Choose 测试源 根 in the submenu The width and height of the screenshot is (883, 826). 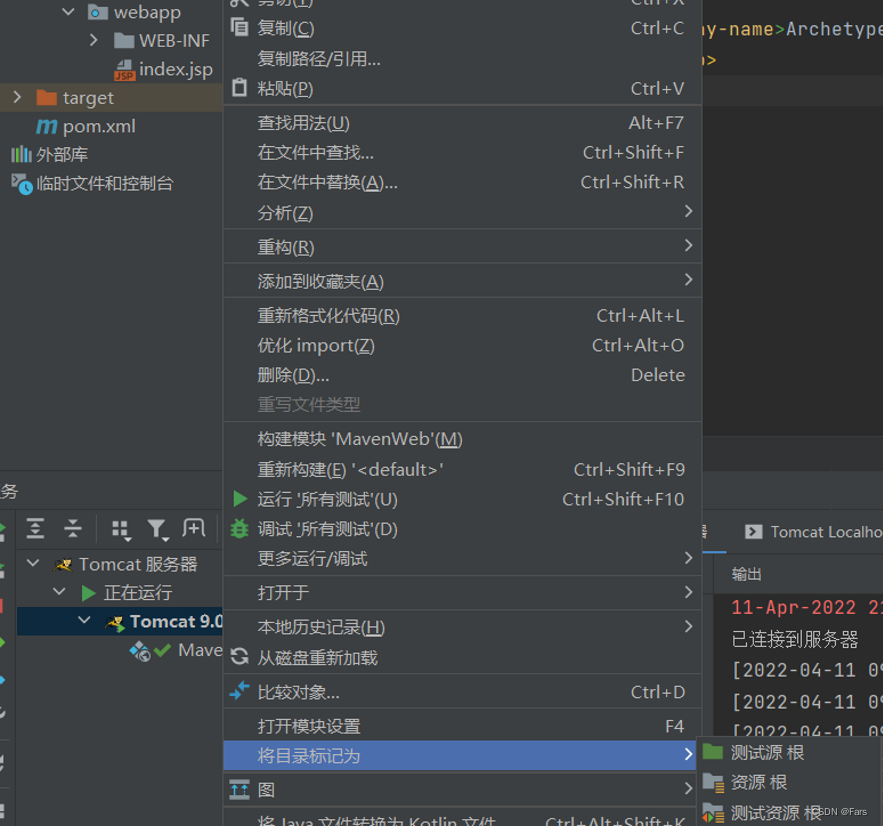[790, 752]
